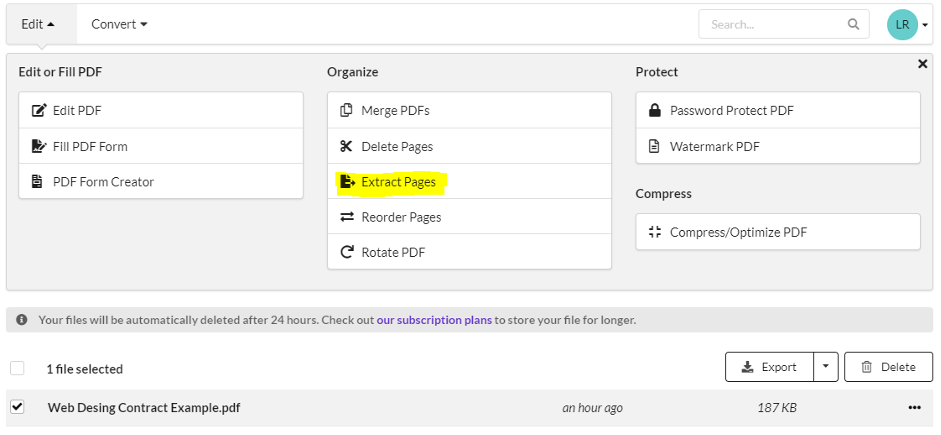This screenshot has height=435, width=941.
Task: Choose the Watermark PDF option
Action: tap(778, 146)
